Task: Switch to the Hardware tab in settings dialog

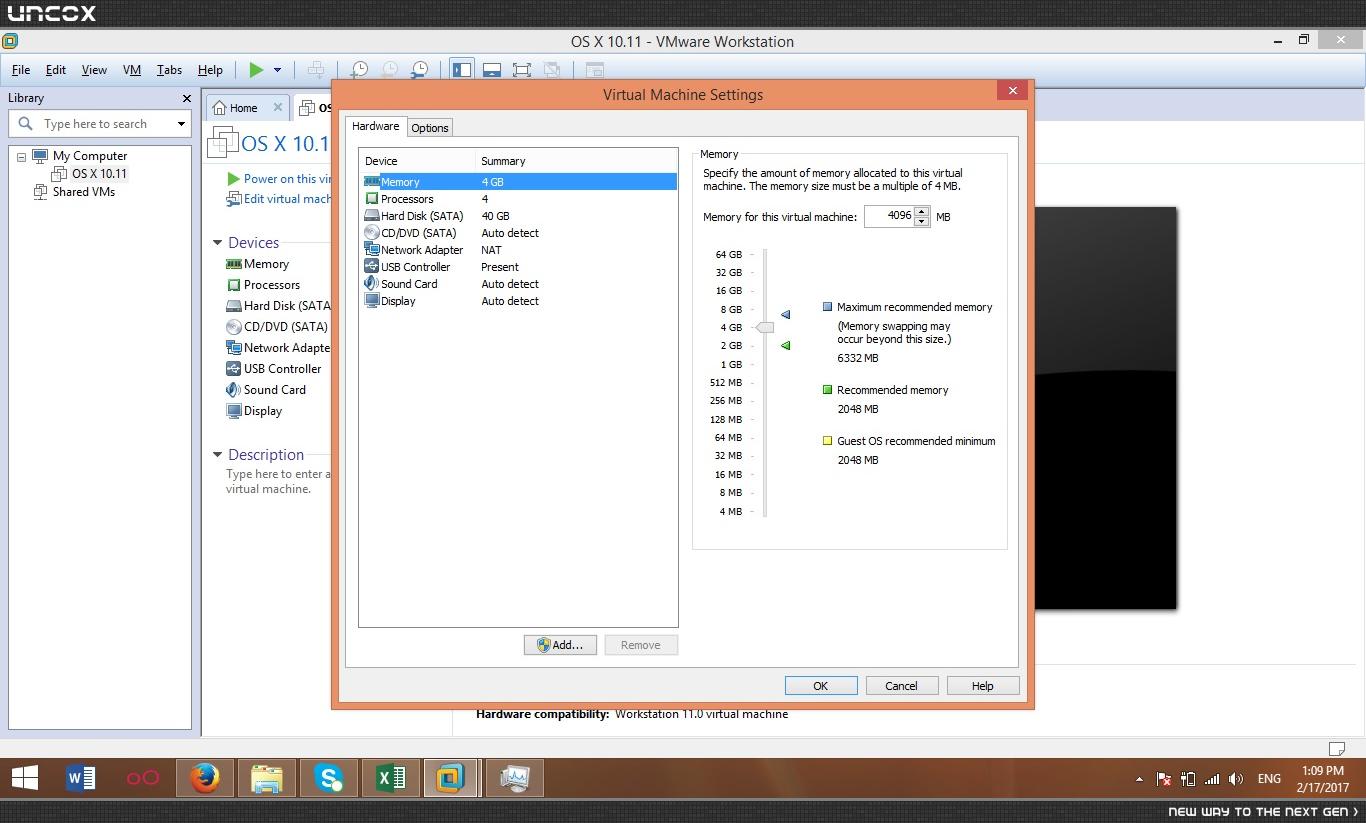Action: tap(376, 126)
